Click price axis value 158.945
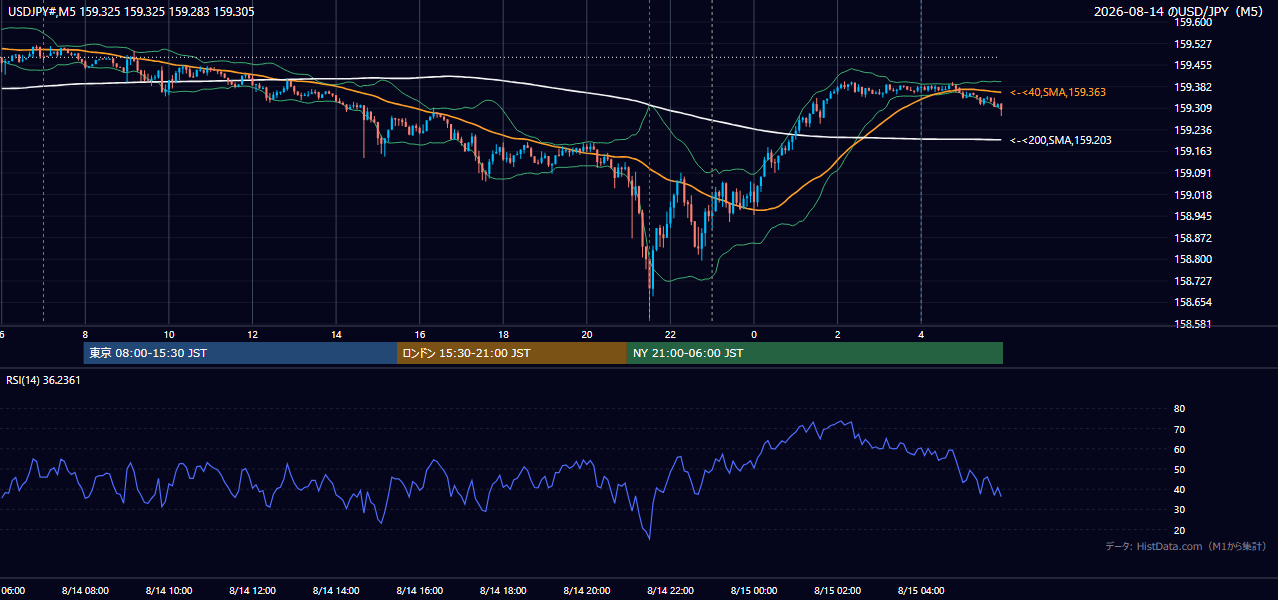 (1193, 216)
